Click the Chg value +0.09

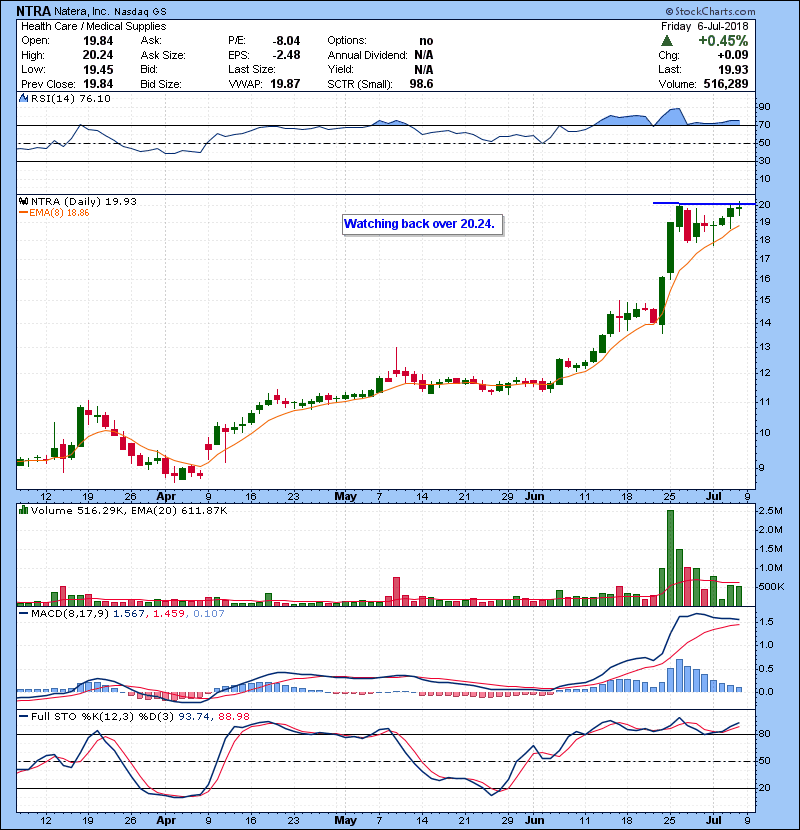tap(733, 55)
